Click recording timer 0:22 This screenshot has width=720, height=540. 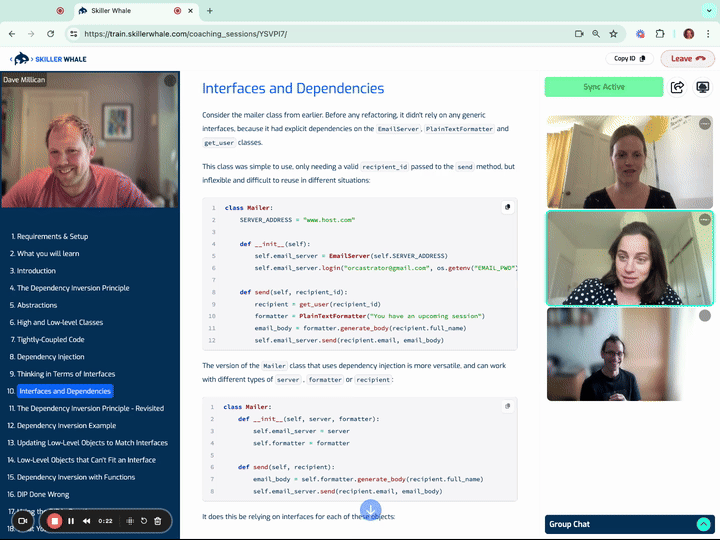[x=105, y=521]
